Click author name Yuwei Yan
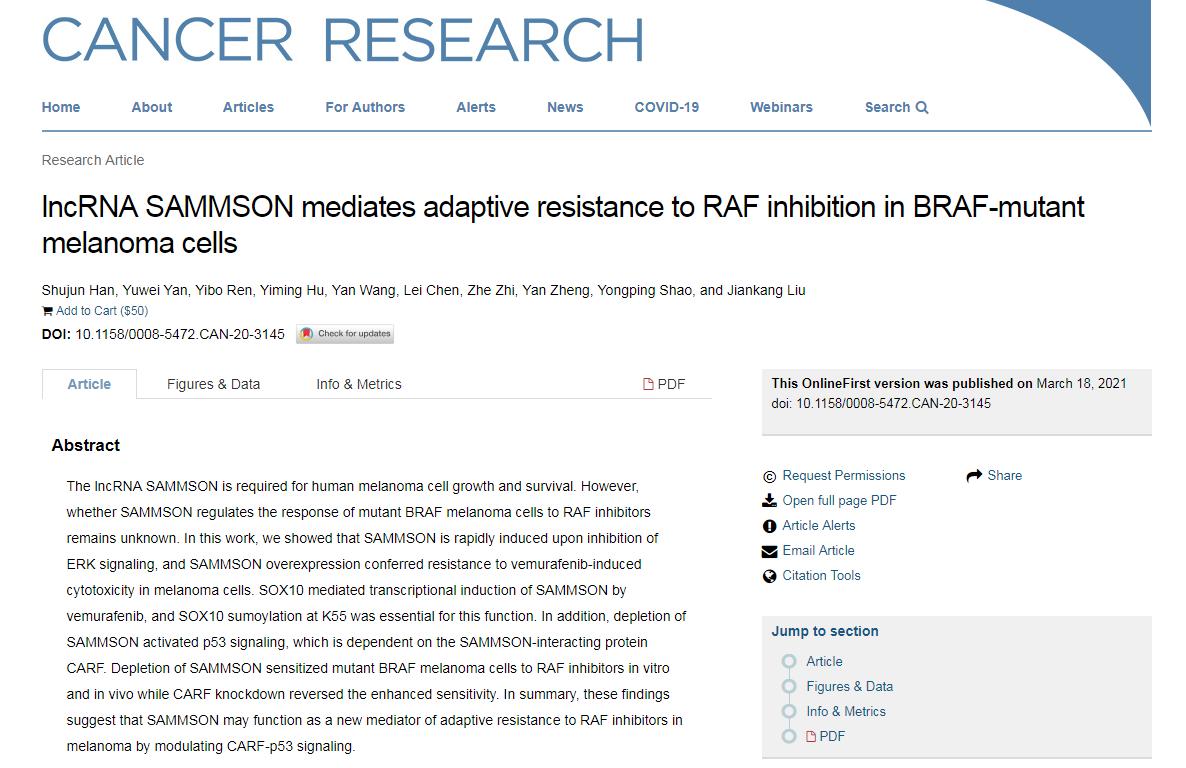Screen dimensions: 1186x768 [x=155, y=291]
